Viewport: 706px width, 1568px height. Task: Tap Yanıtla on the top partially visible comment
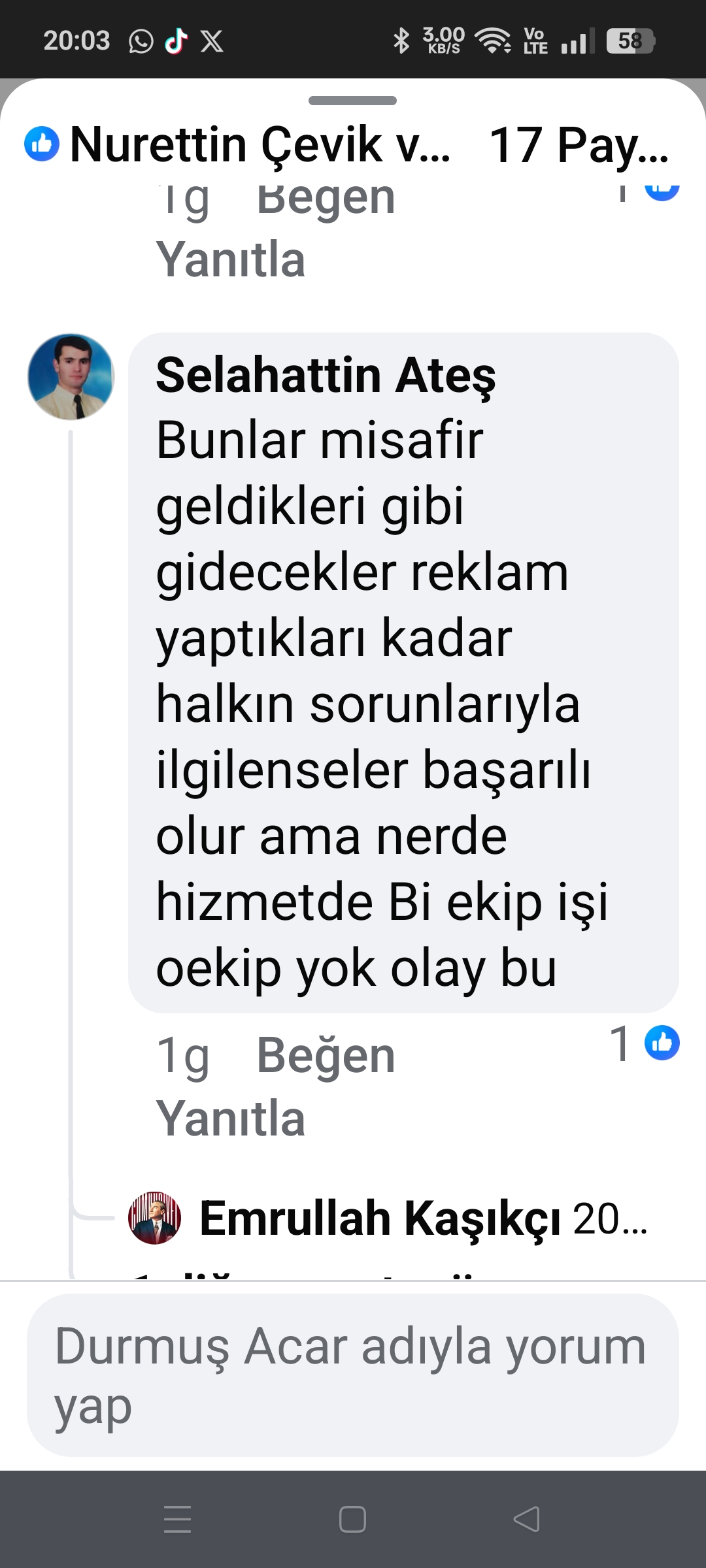231,259
